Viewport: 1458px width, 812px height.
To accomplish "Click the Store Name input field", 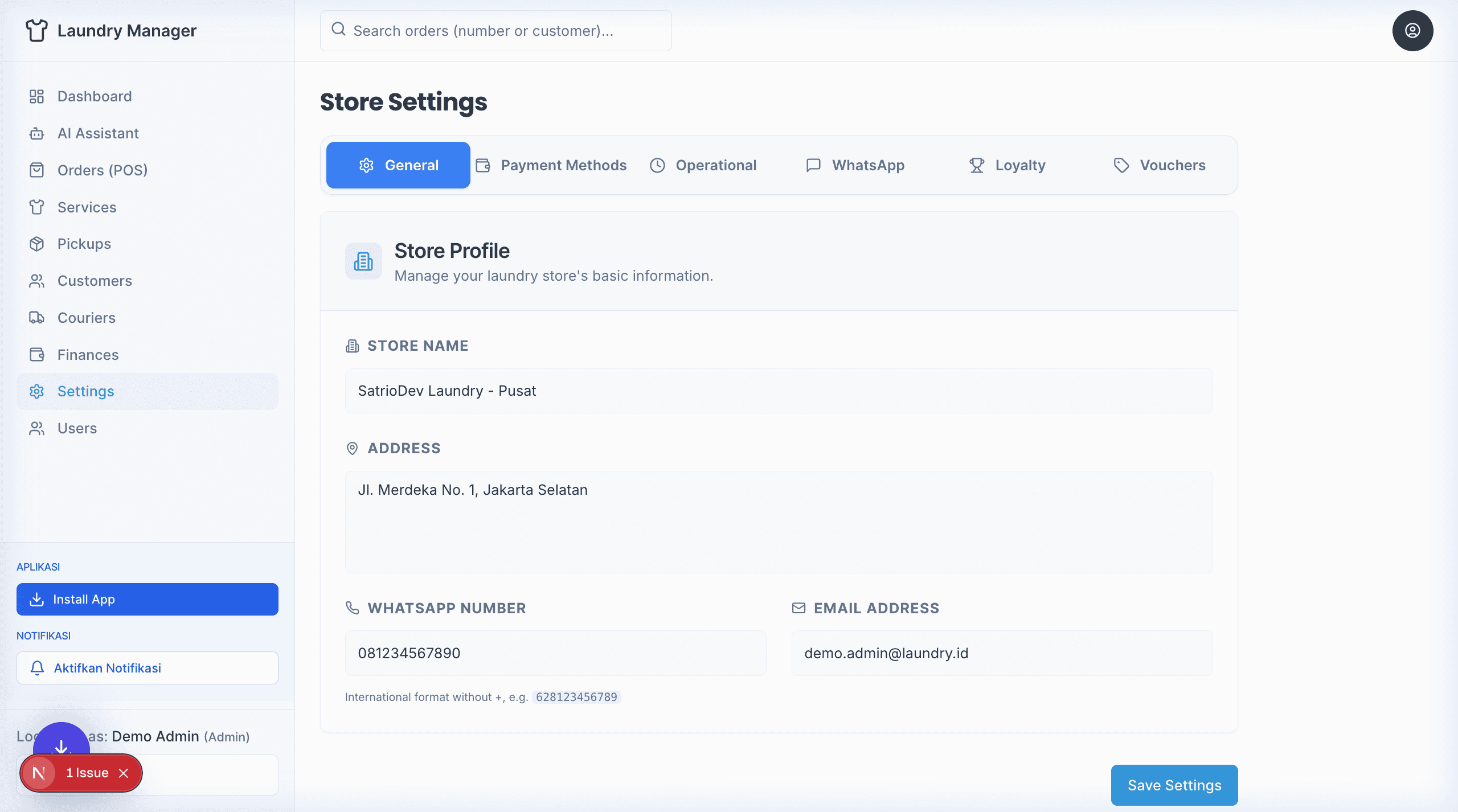I will [x=779, y=391].
